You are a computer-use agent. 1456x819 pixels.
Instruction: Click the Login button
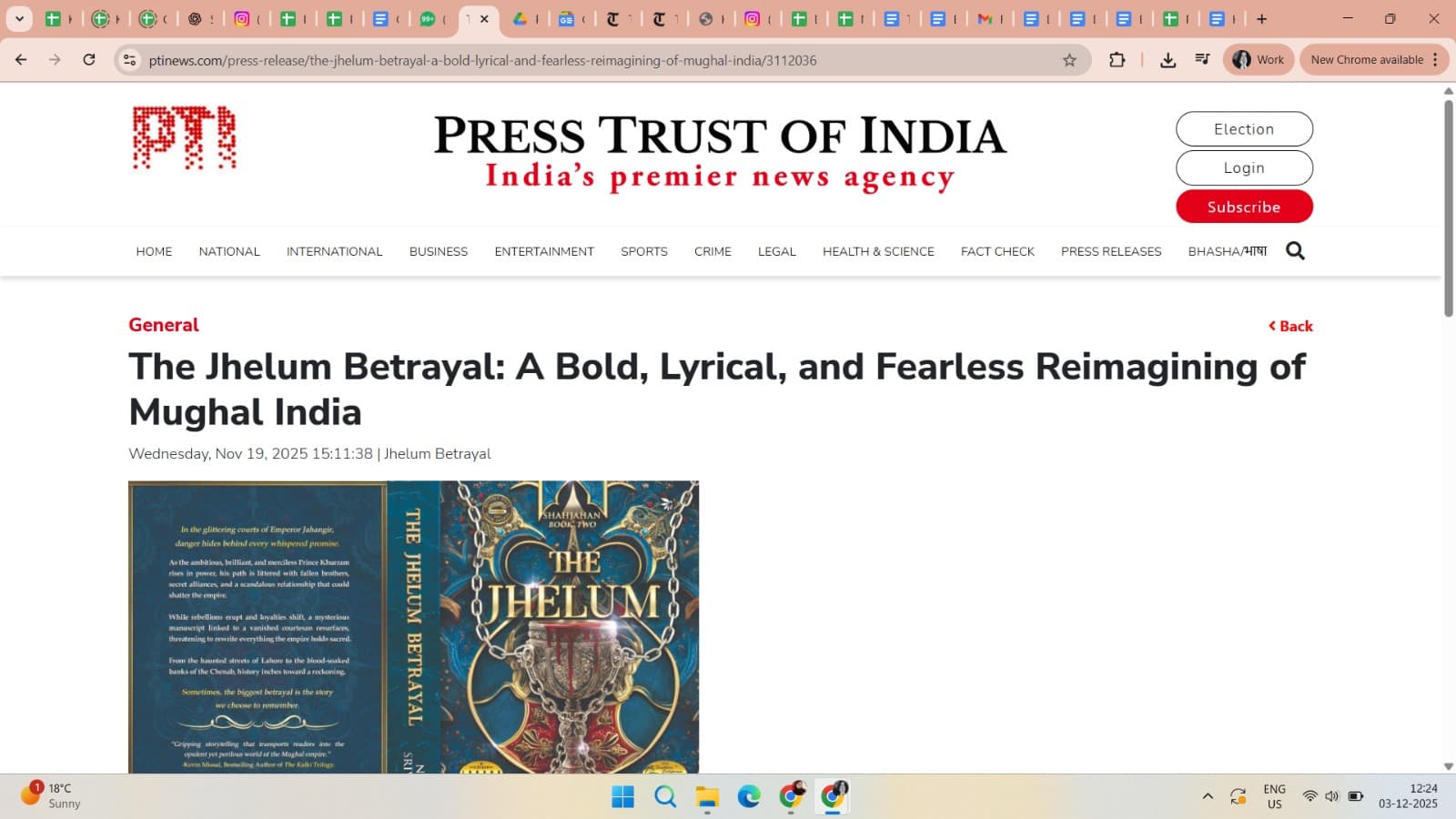[1243, 167]
